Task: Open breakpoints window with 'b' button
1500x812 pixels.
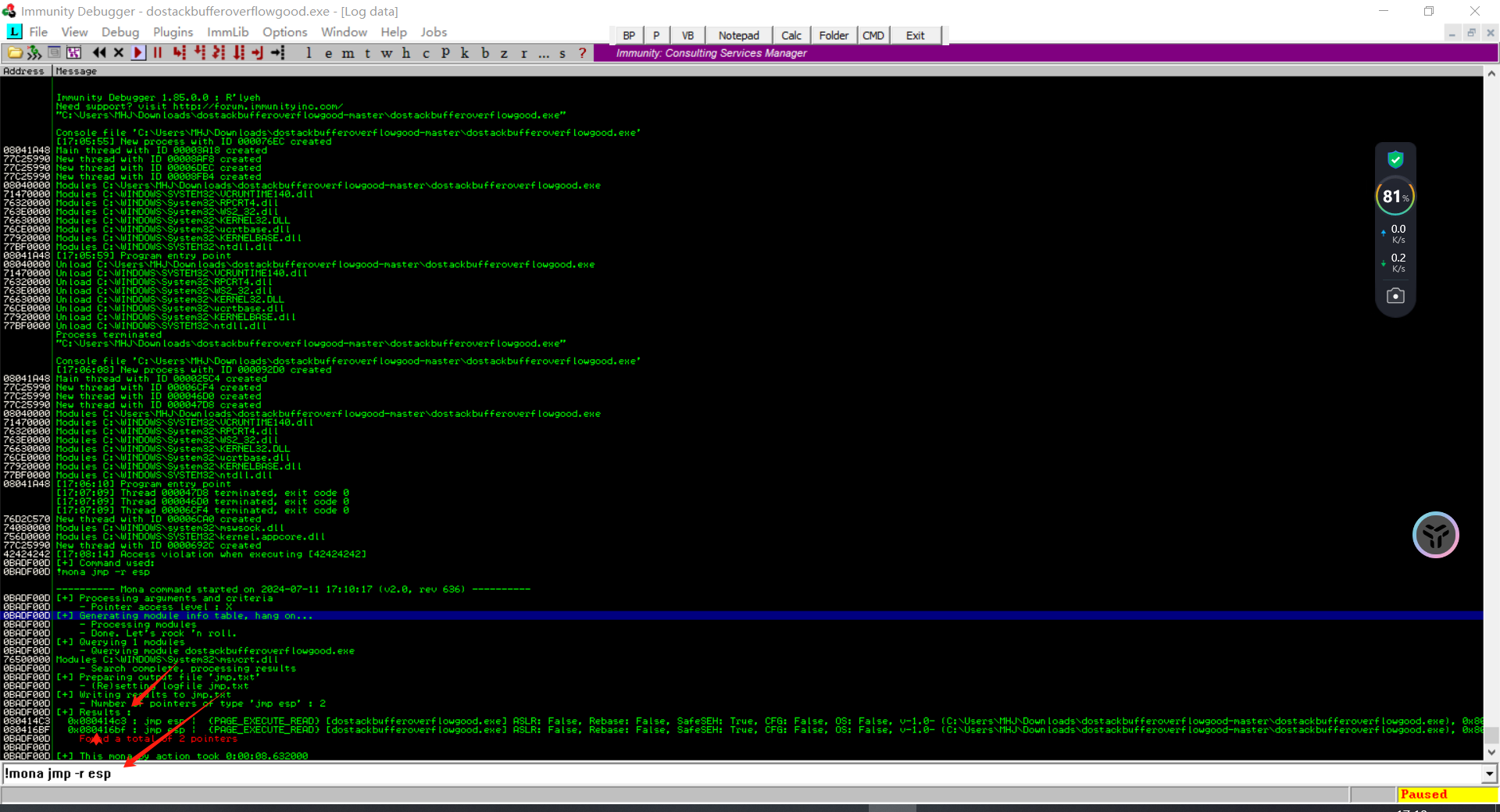Action: [485, 53]
